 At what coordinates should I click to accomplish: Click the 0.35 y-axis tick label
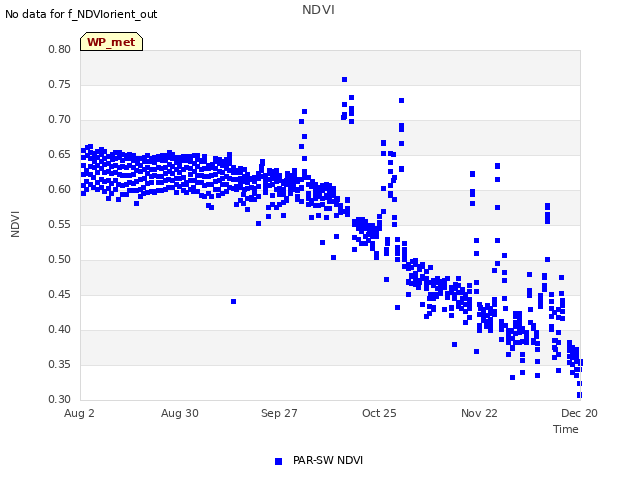[60, 364]
